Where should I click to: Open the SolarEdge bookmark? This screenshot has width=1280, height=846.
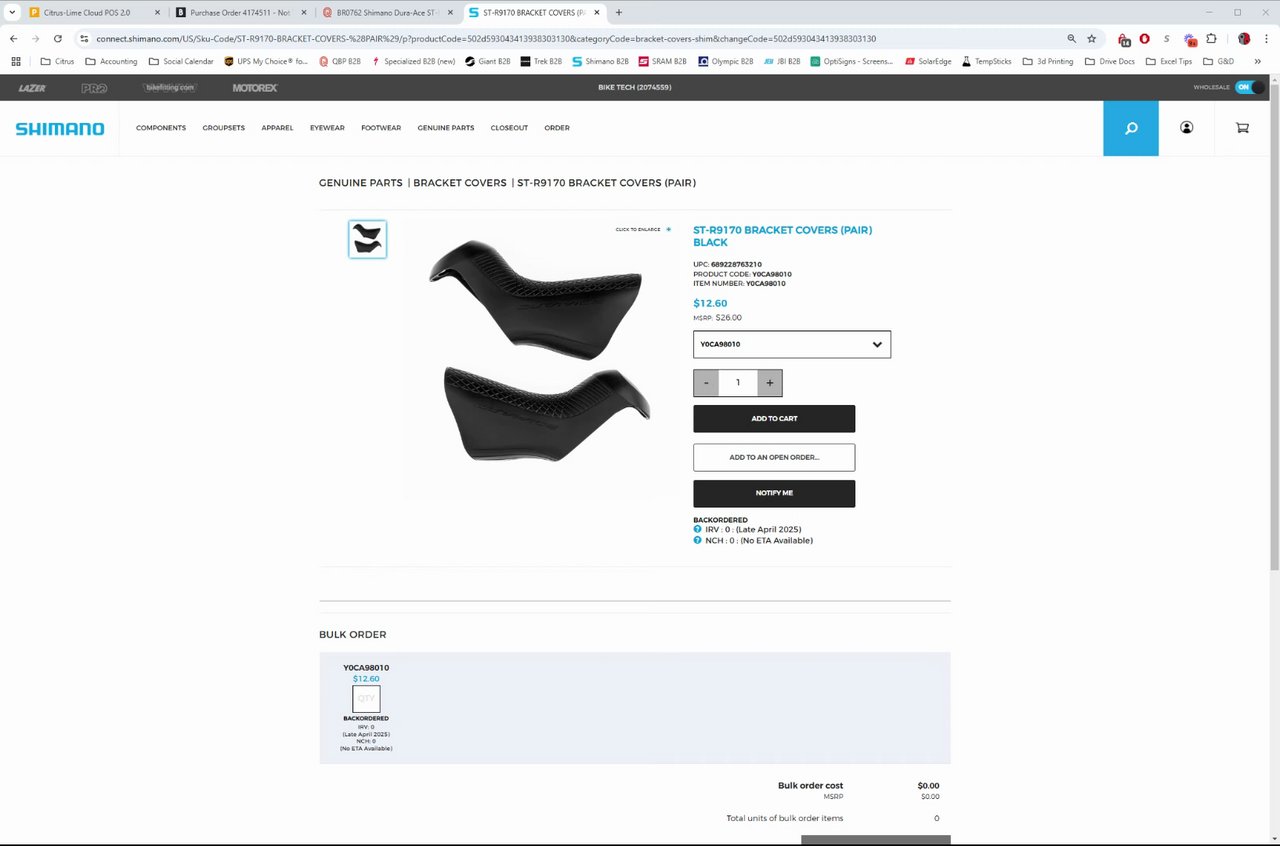(928, 61)
